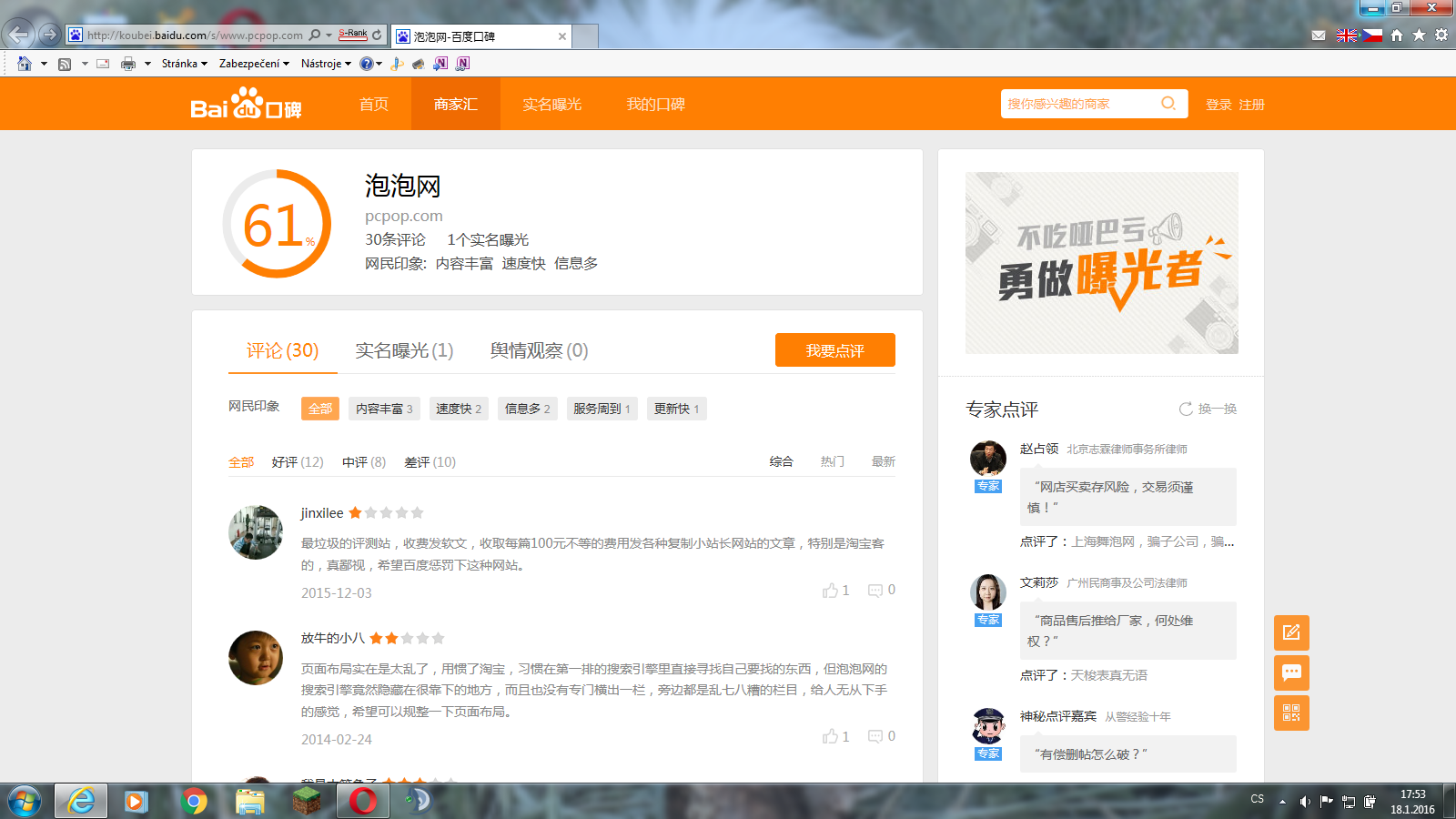Sort reviews by 热门
The height and width of the screenshot is (819, 1456).
[833, 461]
